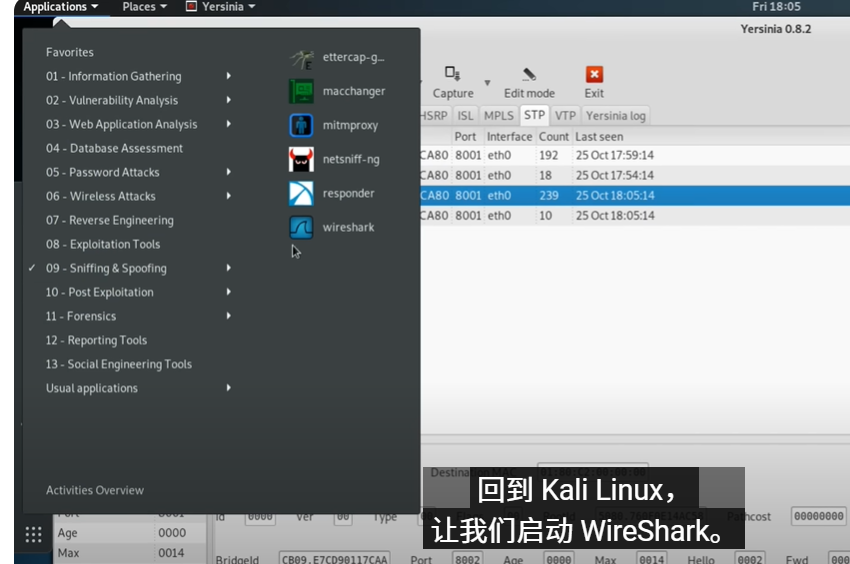
Task: Start macchanger from the submenu
Action: [301, 91]
